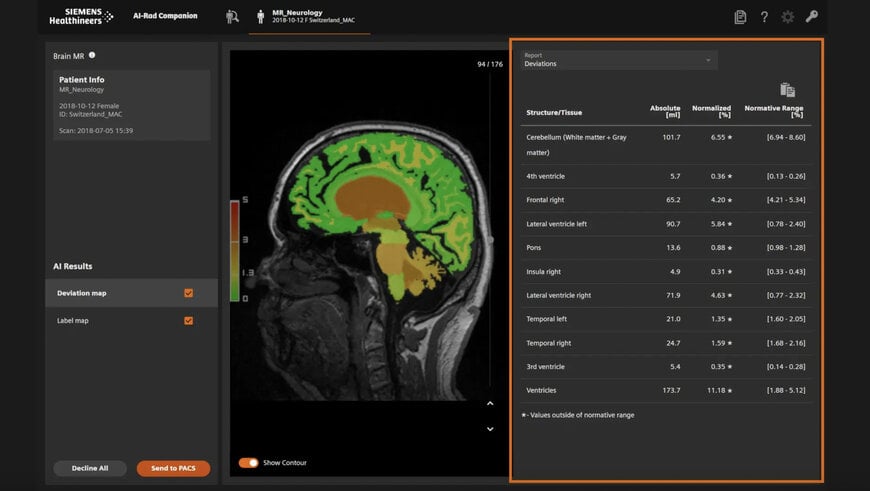
Task: Click the Decline All button
Action: 90,468
